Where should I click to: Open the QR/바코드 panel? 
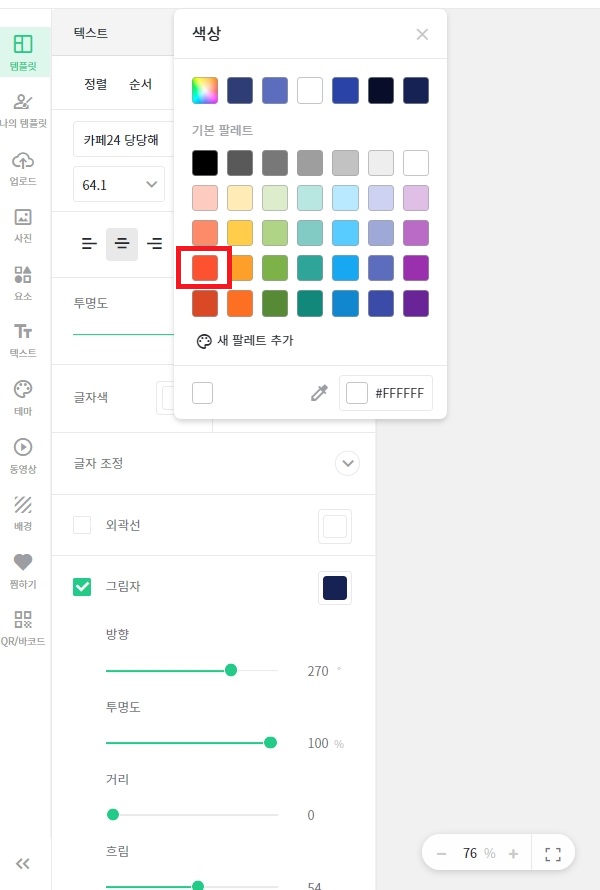point(23,629)
